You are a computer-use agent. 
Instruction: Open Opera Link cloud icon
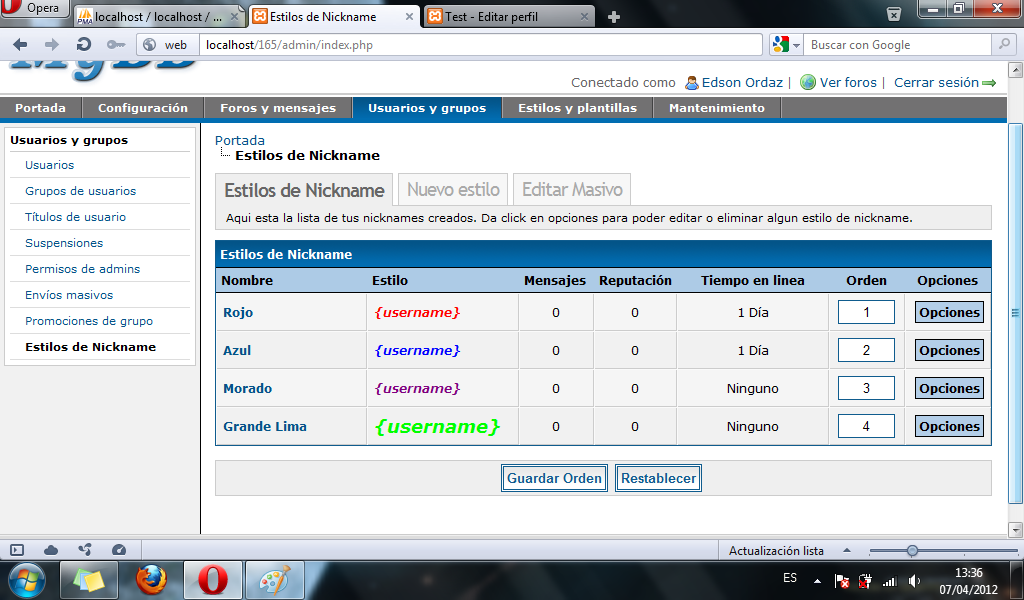51,550
